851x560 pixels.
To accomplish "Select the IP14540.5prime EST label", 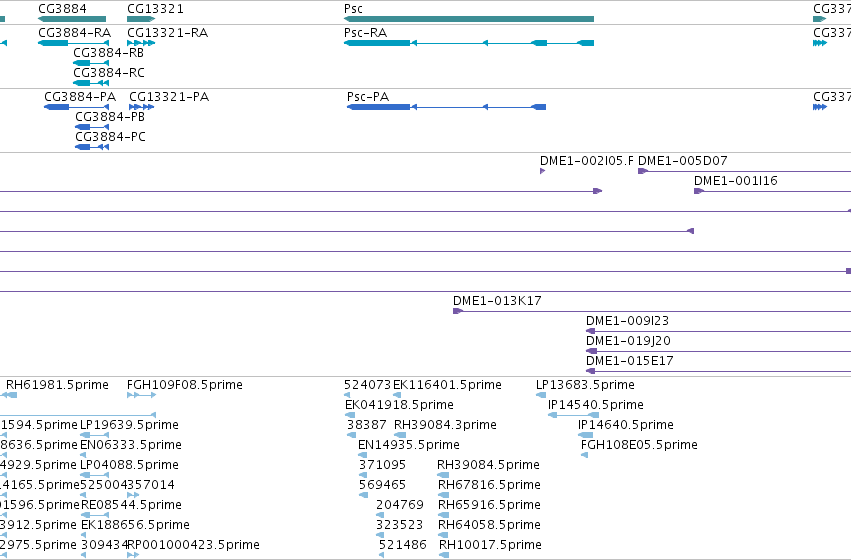I will [595, 405].
